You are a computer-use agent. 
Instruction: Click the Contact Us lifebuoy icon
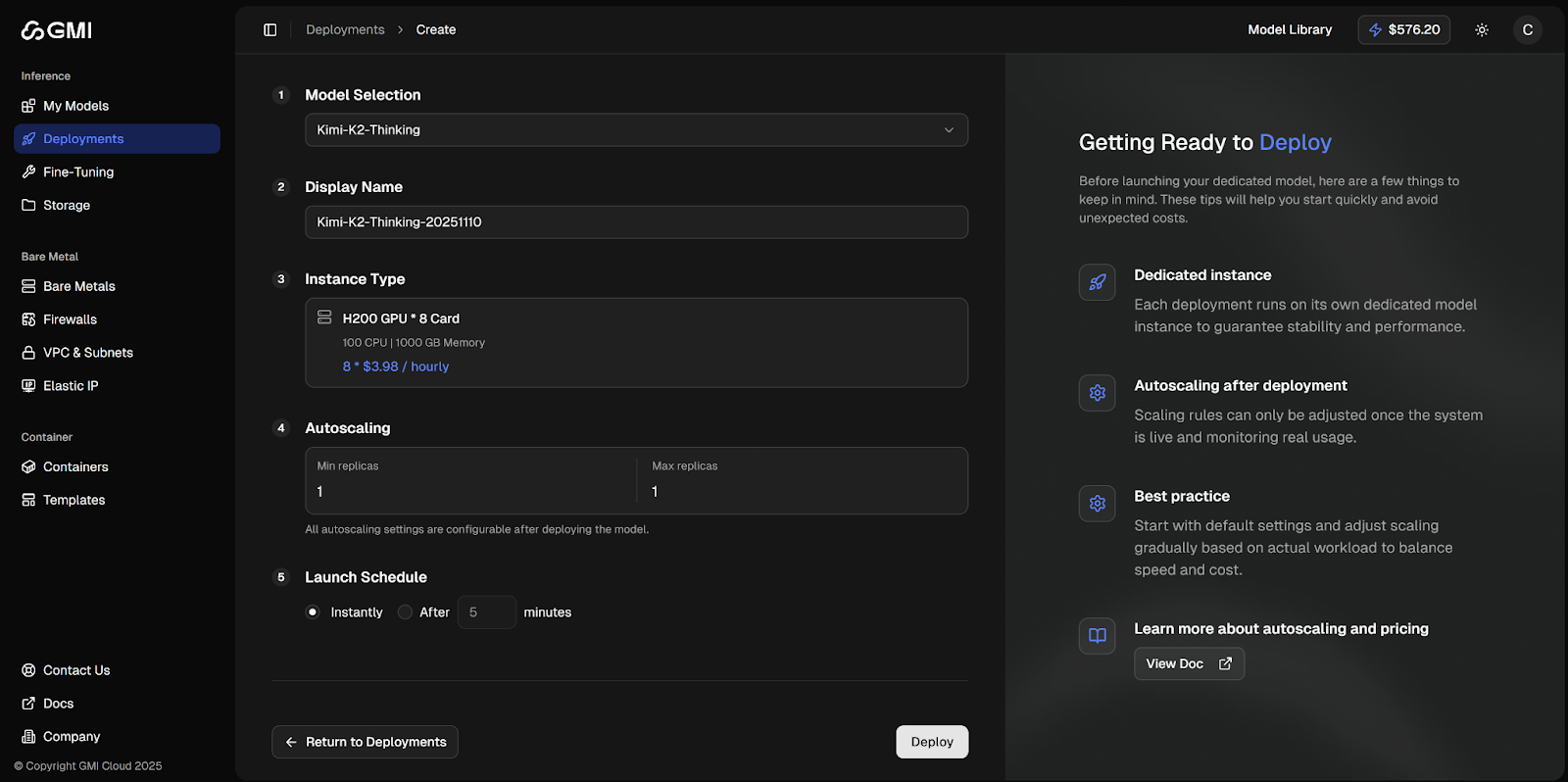pyautogui.click(x=28, y=671)
